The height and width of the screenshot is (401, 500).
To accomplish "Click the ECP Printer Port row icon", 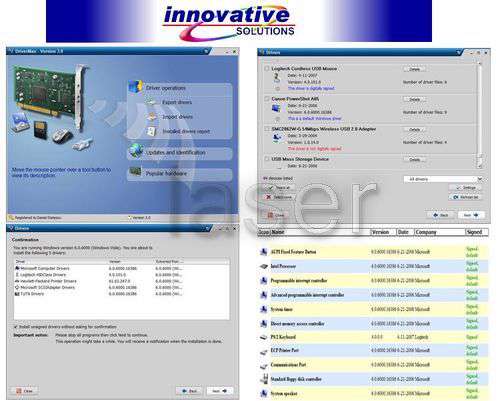I will pos(263,351).
